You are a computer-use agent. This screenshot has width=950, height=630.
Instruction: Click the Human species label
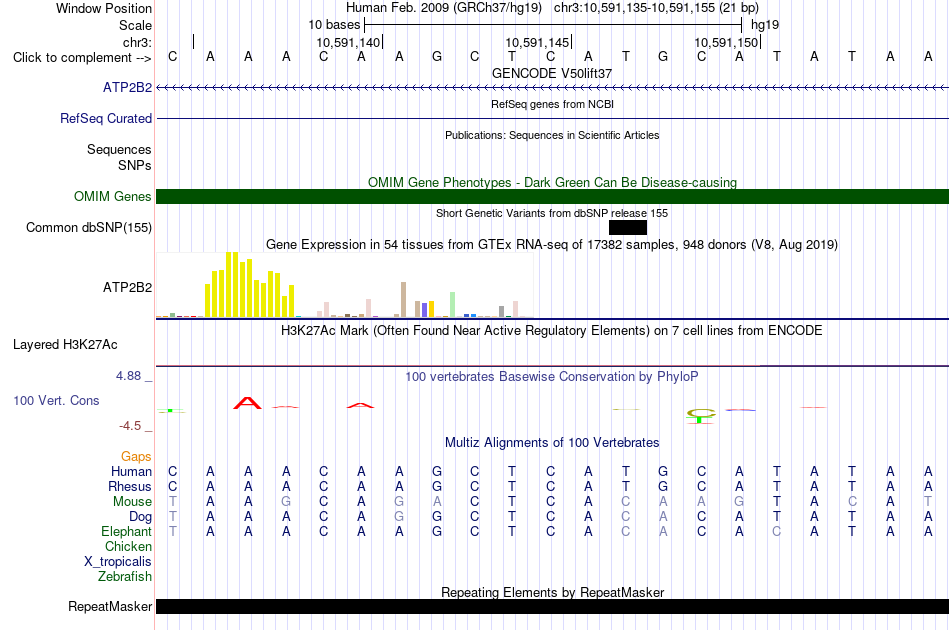[131, 472]
